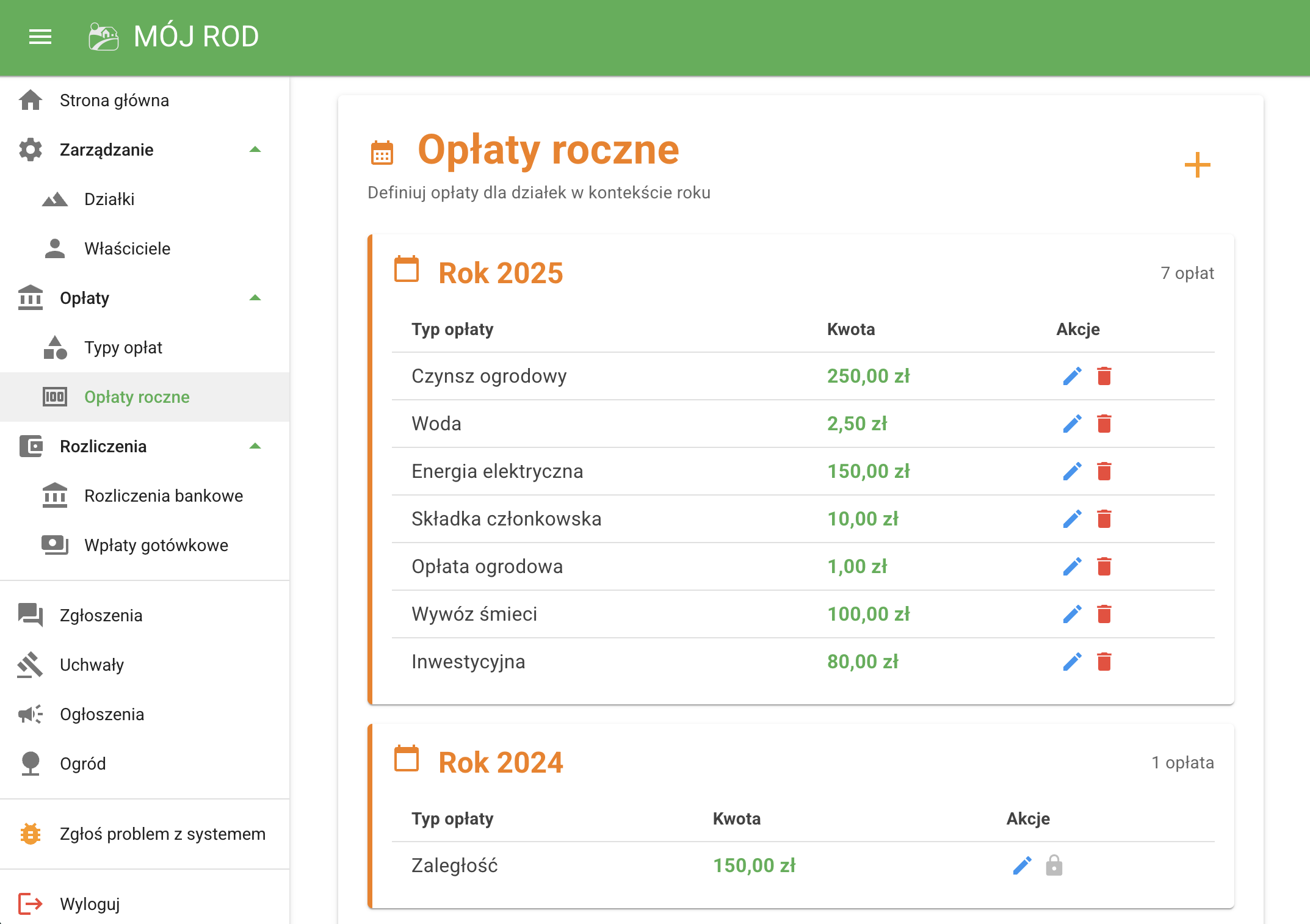Screen dimensions: 1310x924
Task: Edit the Energia elektryczna fee
Action: [x=1072, y=471]
